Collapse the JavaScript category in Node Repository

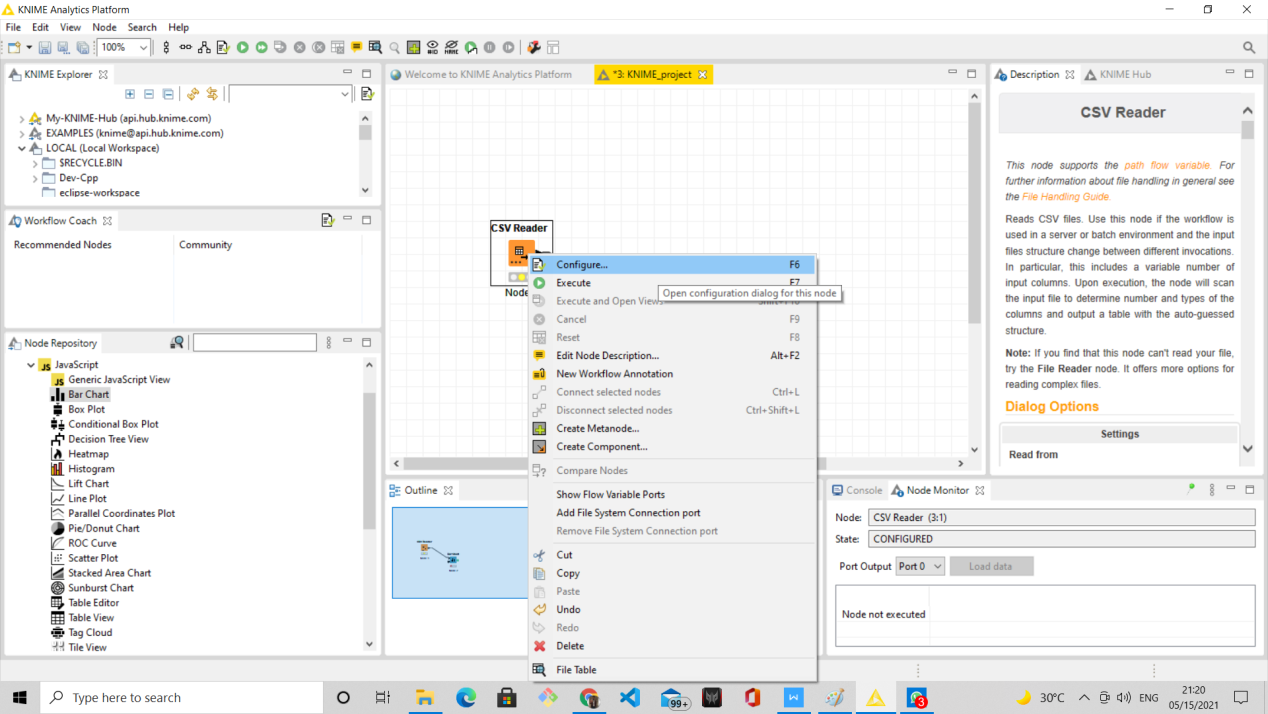31,365
